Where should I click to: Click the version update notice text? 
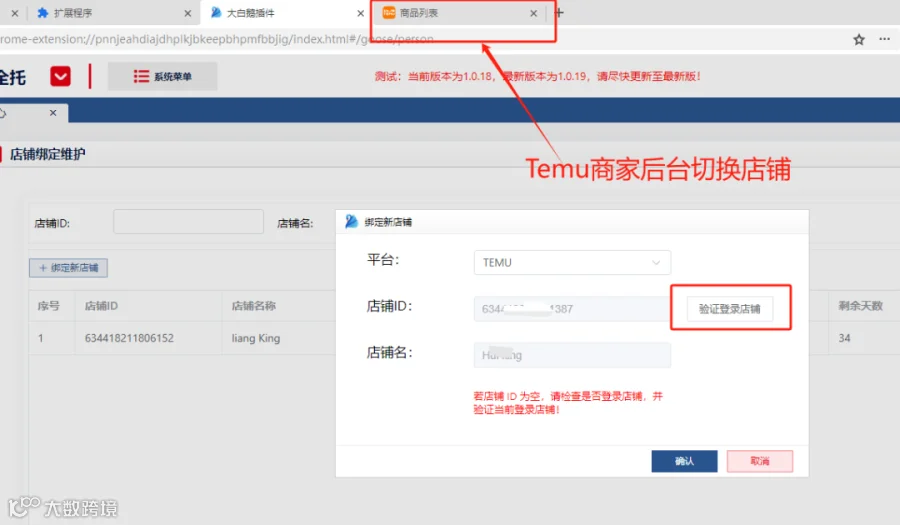tap(537, 76)
